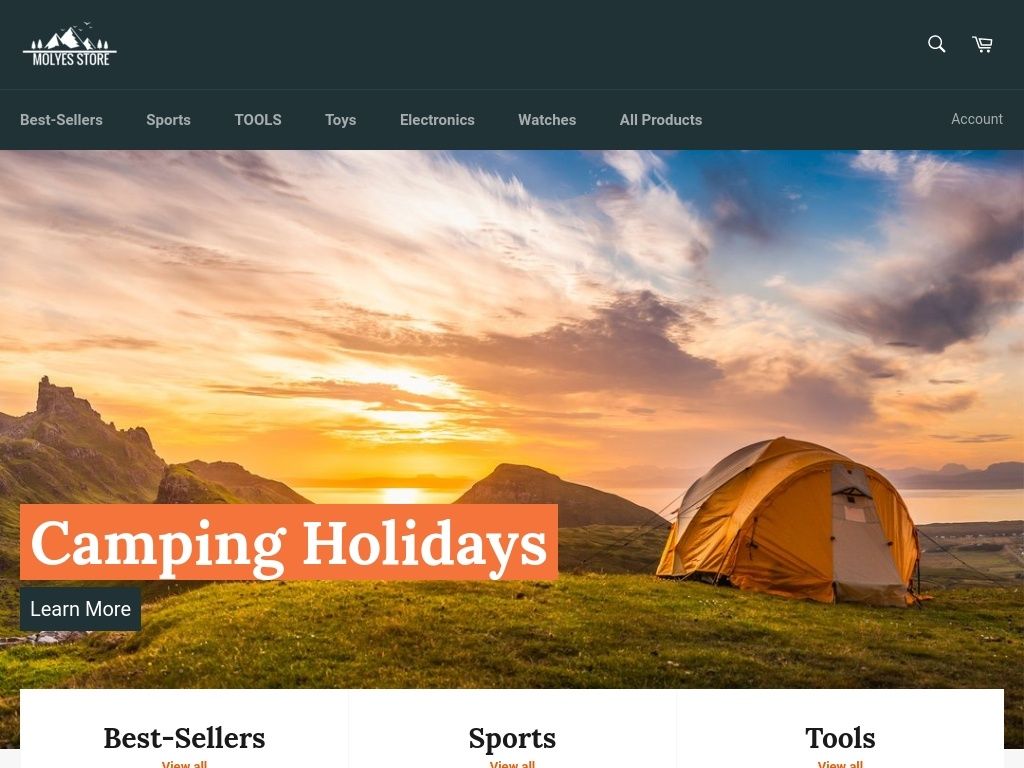Click the Molyes Store logo
1024x768 pixels.
click(70, 44)
